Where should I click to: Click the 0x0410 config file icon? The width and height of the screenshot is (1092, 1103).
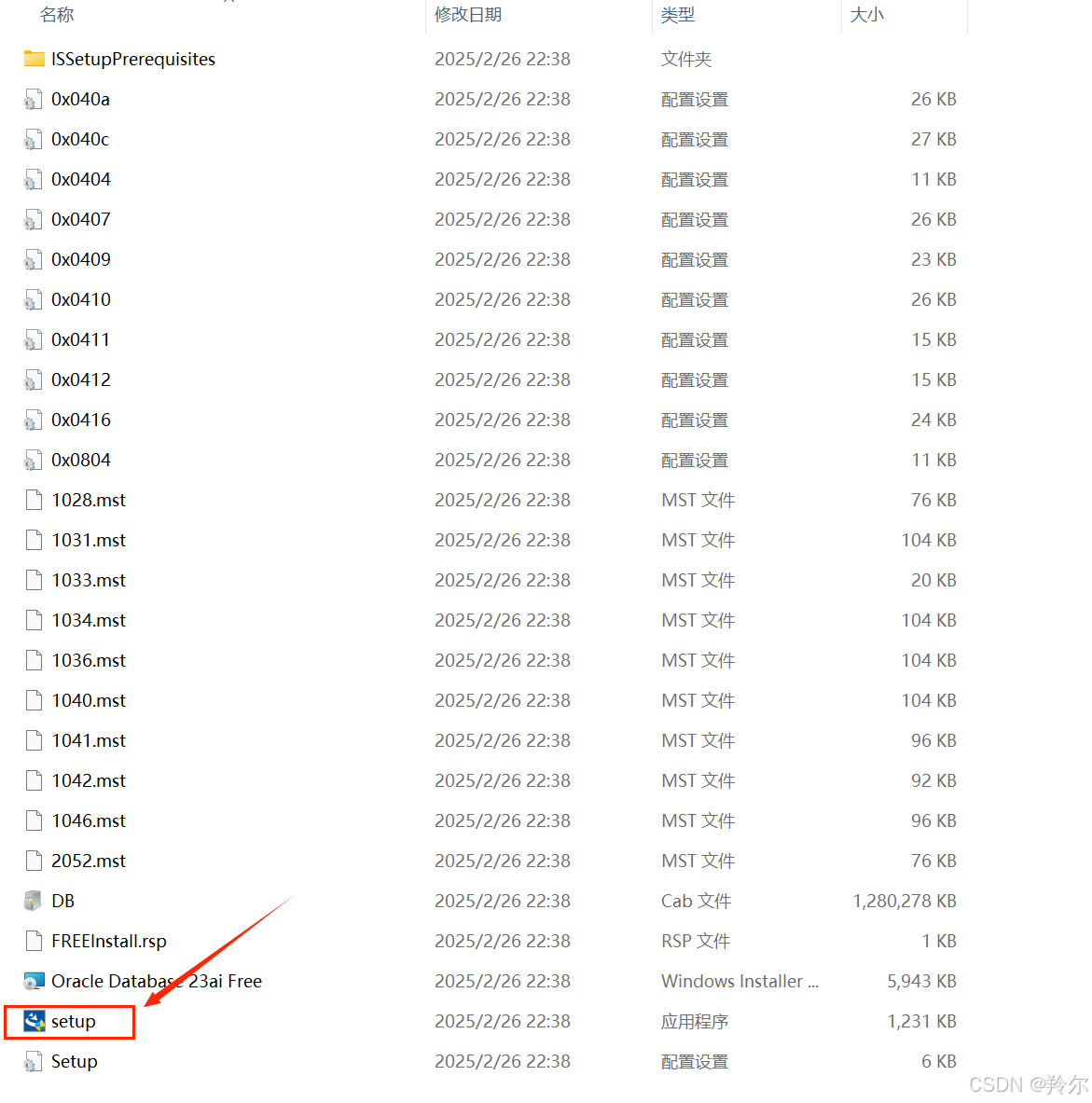33,299
